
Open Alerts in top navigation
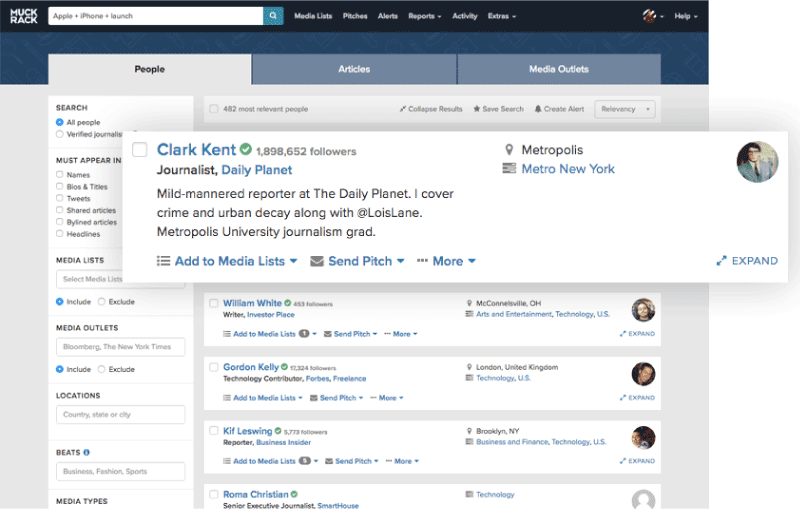point(388,16)
